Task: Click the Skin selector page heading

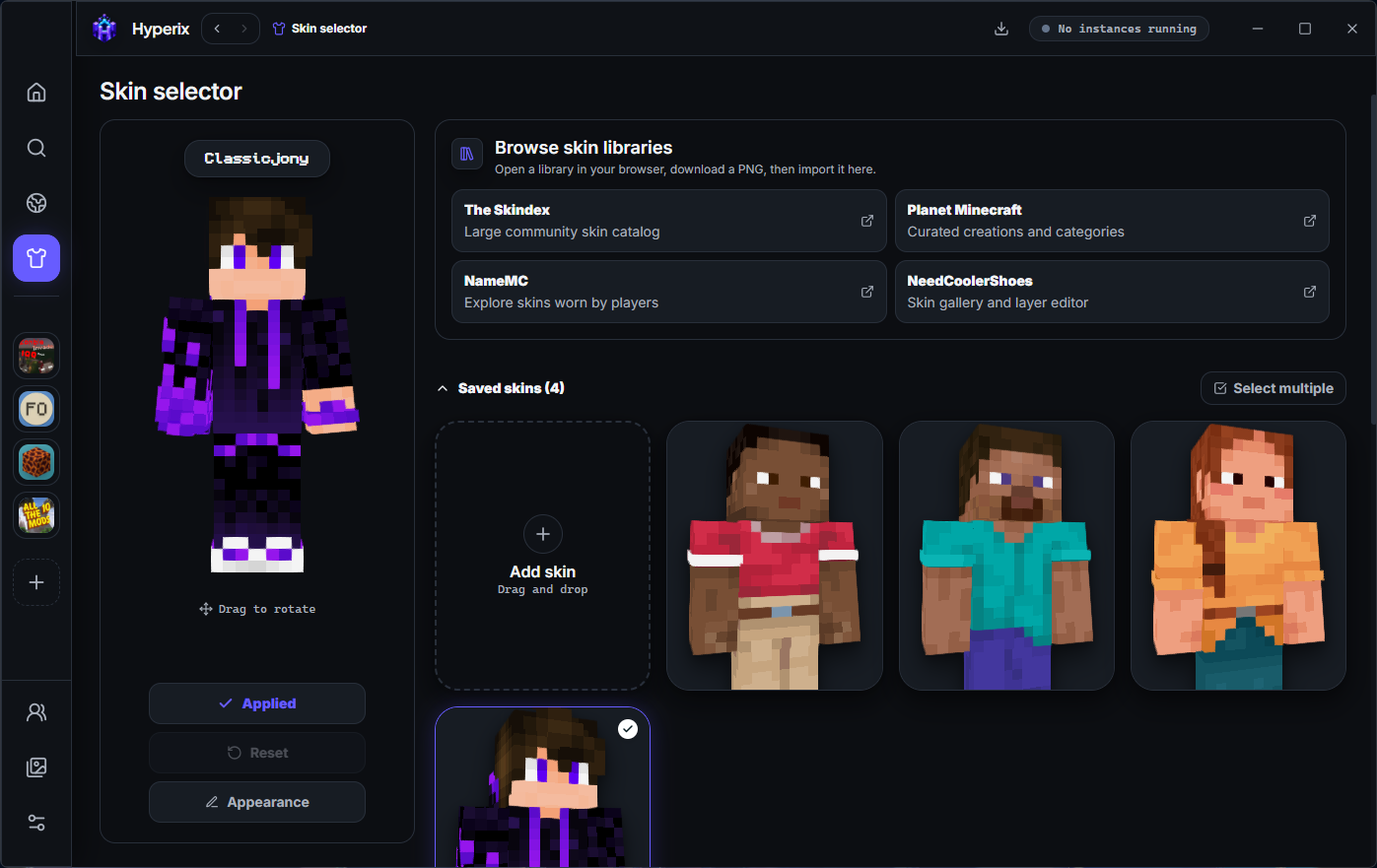Action: (x=171, y=92)
